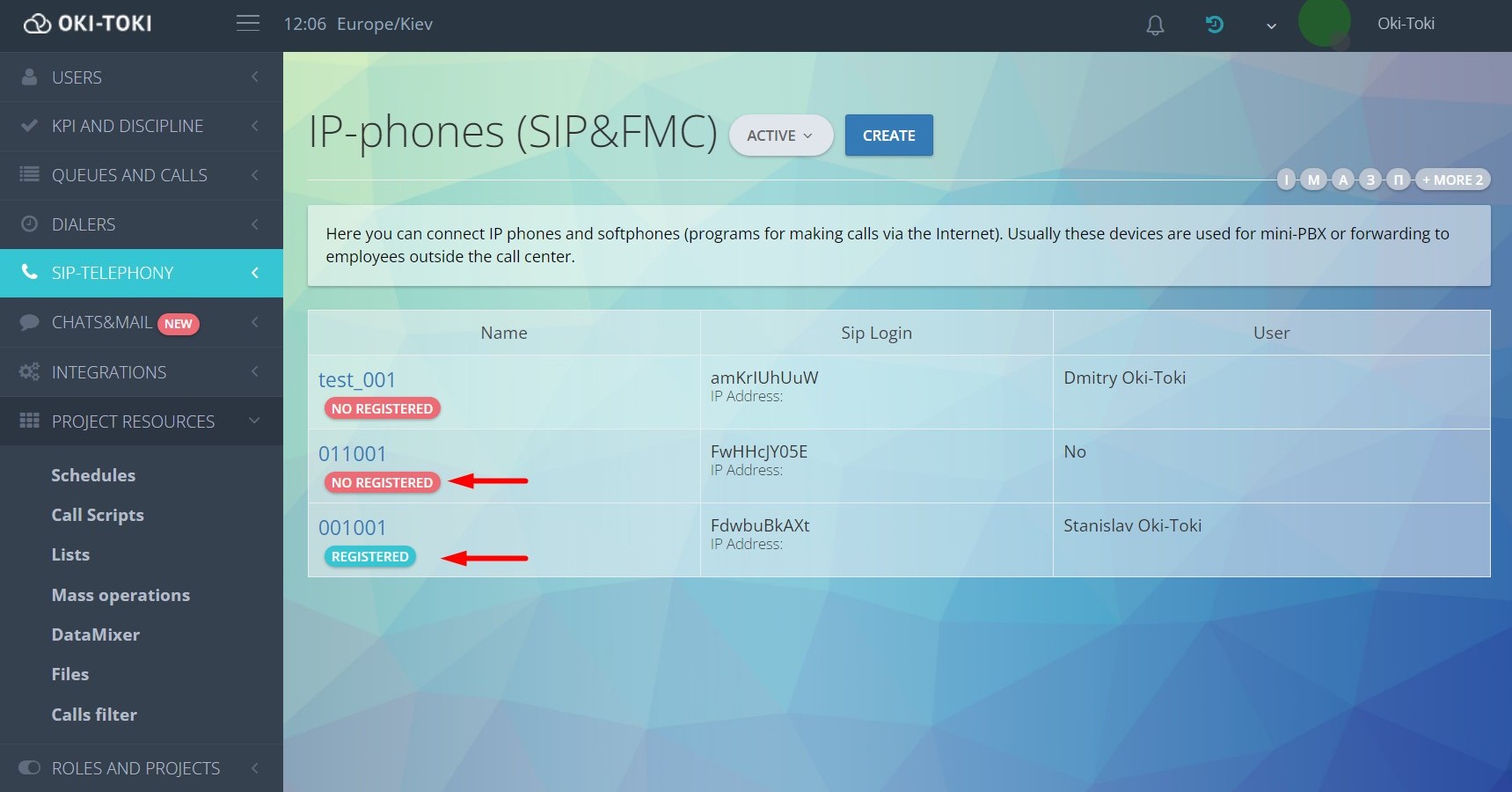Viewport: 1512px width, 792px height.
Task: Open the SIP-TELEPHONY menu section
Action: (x=141, y=273)
